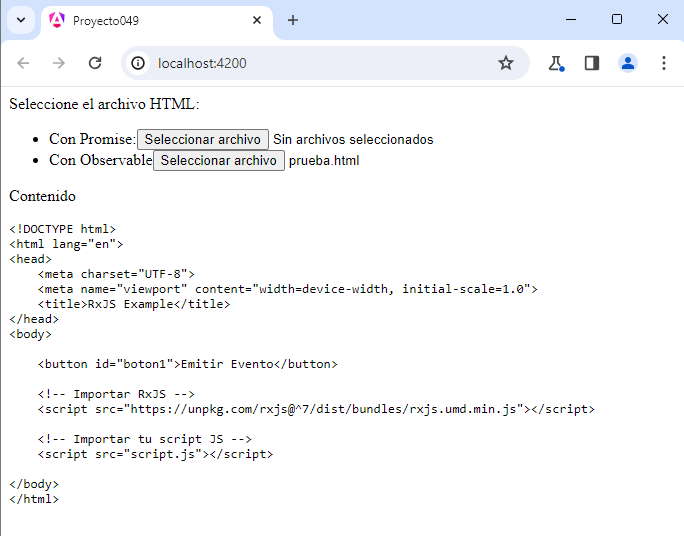Click the button boton1 Emitir Evento line
Image resolution: width=684 pixels, height=536 pixels.
[x=188, y=364]
